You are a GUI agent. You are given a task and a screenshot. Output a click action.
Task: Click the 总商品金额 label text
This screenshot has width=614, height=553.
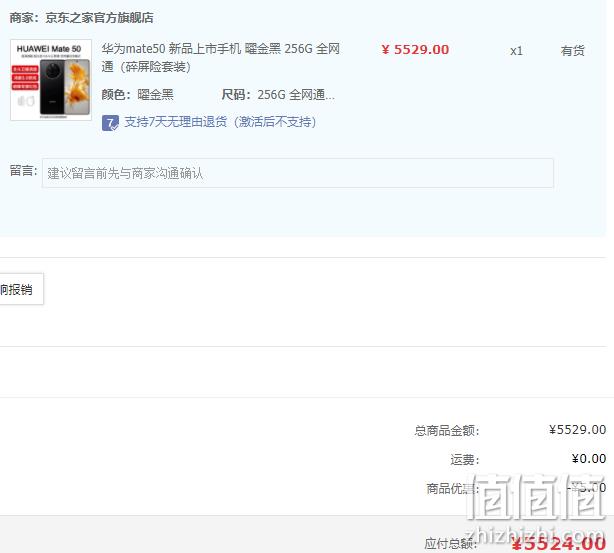(447, 430)
